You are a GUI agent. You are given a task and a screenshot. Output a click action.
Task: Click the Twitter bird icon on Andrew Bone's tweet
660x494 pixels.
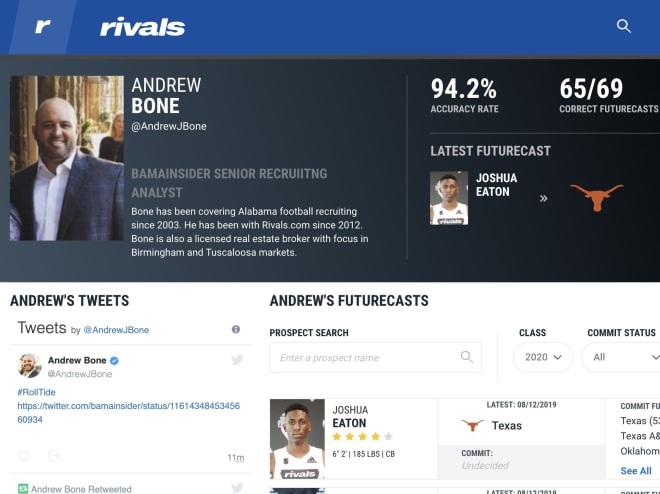point(237,360)
